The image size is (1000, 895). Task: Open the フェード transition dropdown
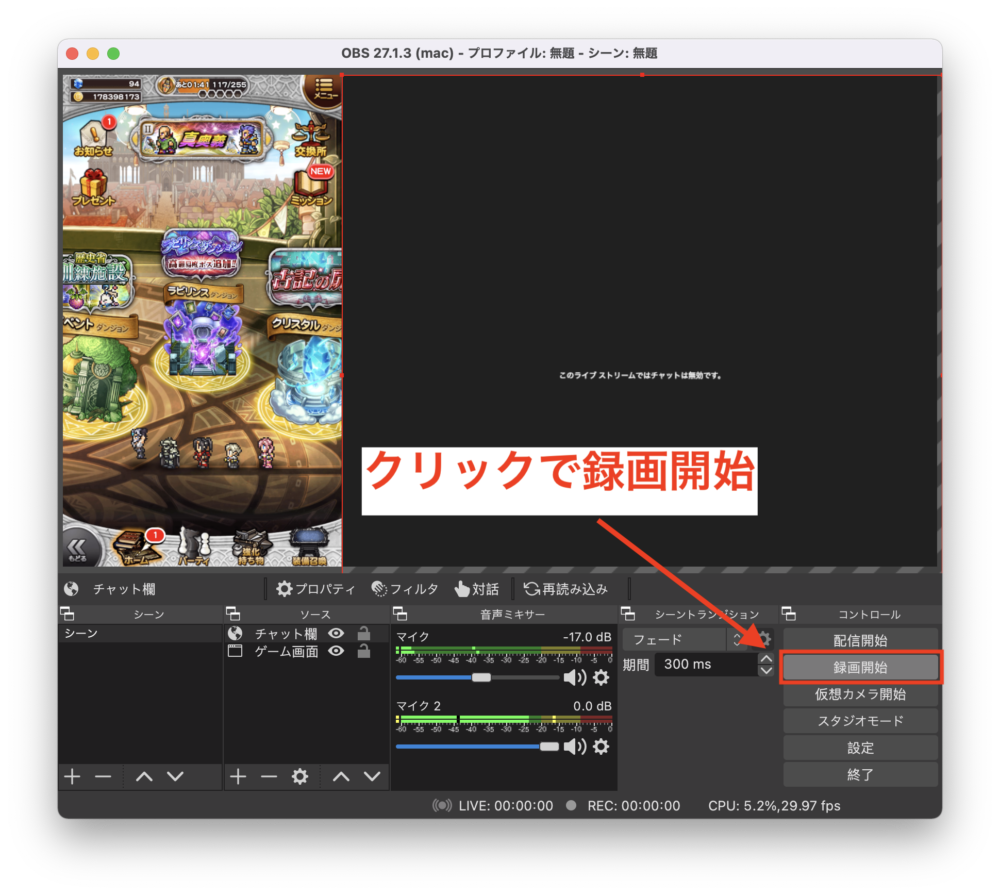(684, 639)
